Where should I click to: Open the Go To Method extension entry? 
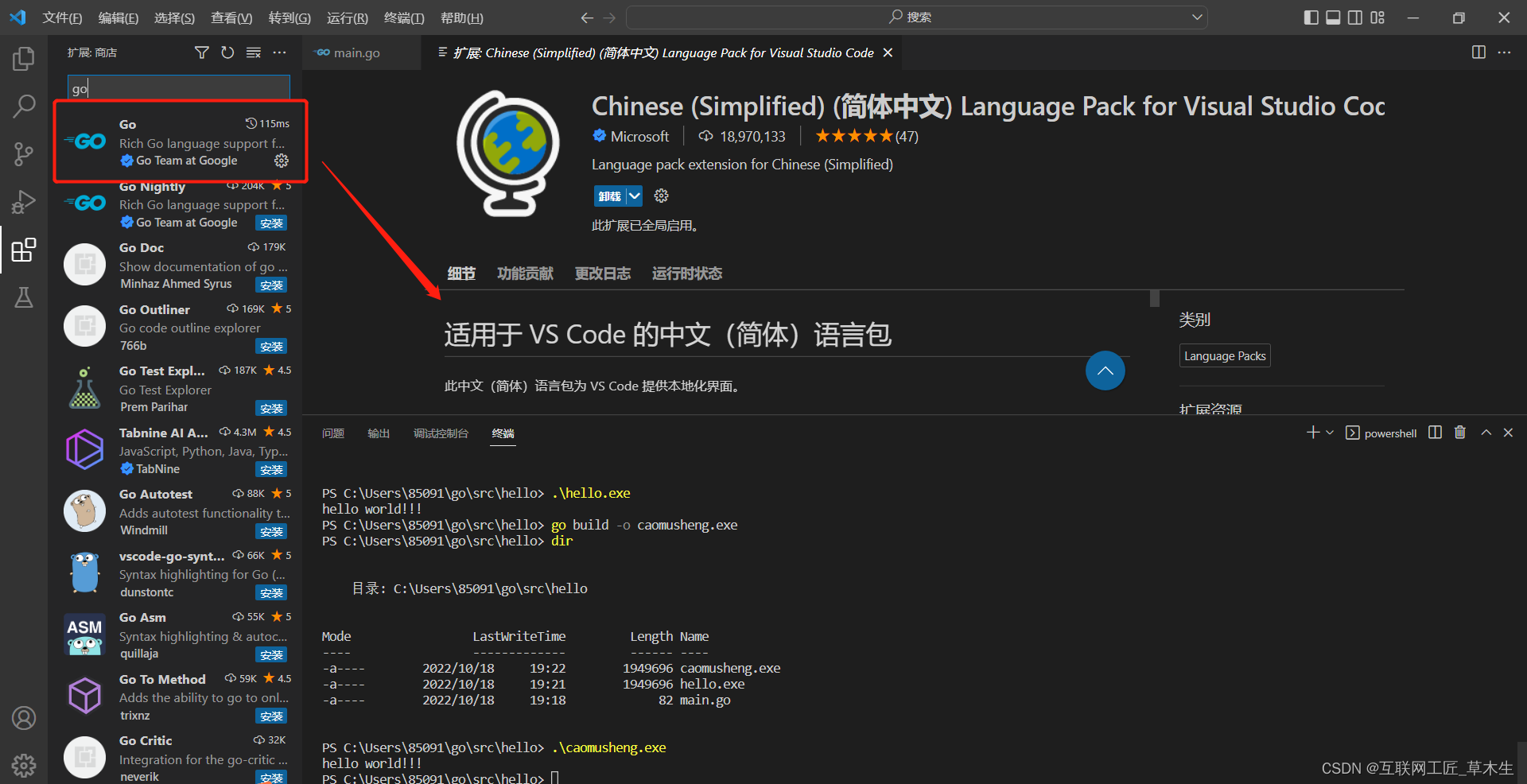point(177,697)
